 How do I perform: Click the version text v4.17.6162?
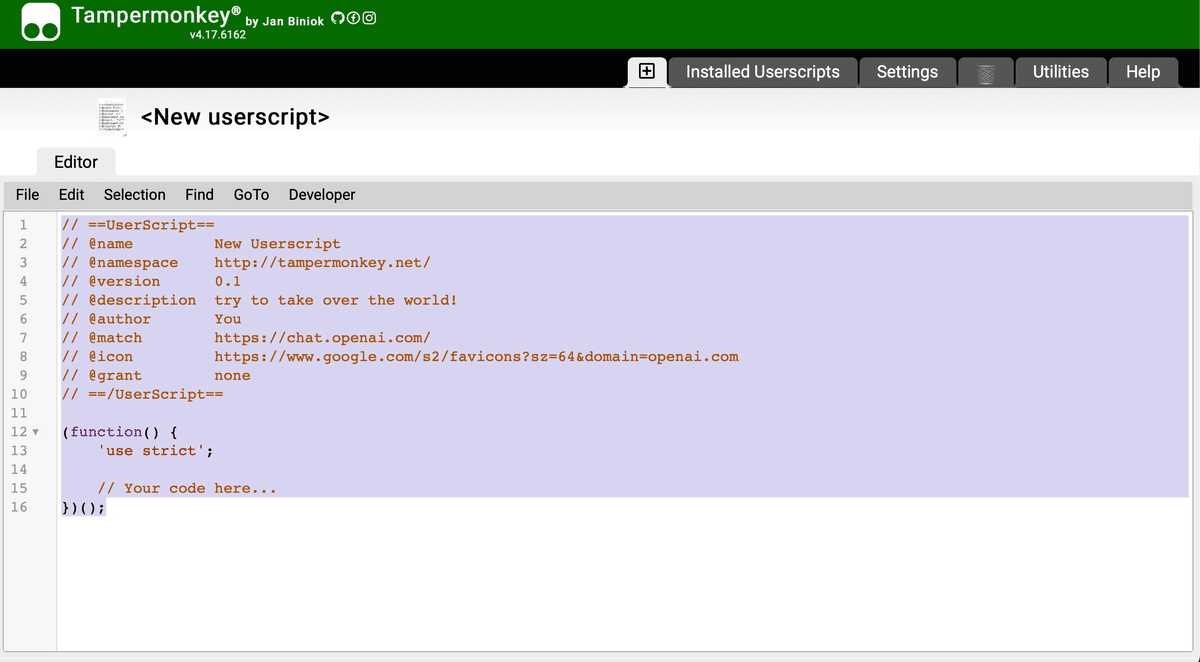tap(217, 35)
